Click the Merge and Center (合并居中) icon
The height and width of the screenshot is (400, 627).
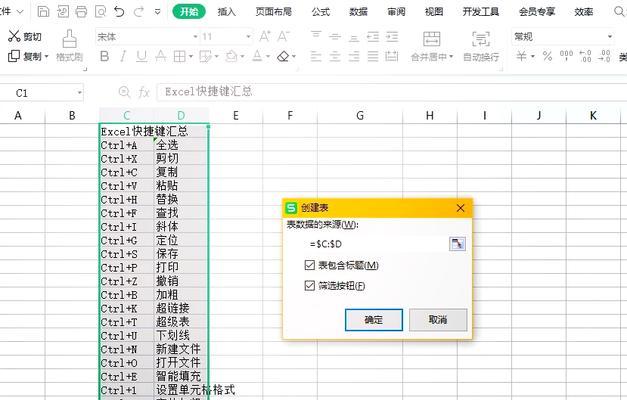431,39
